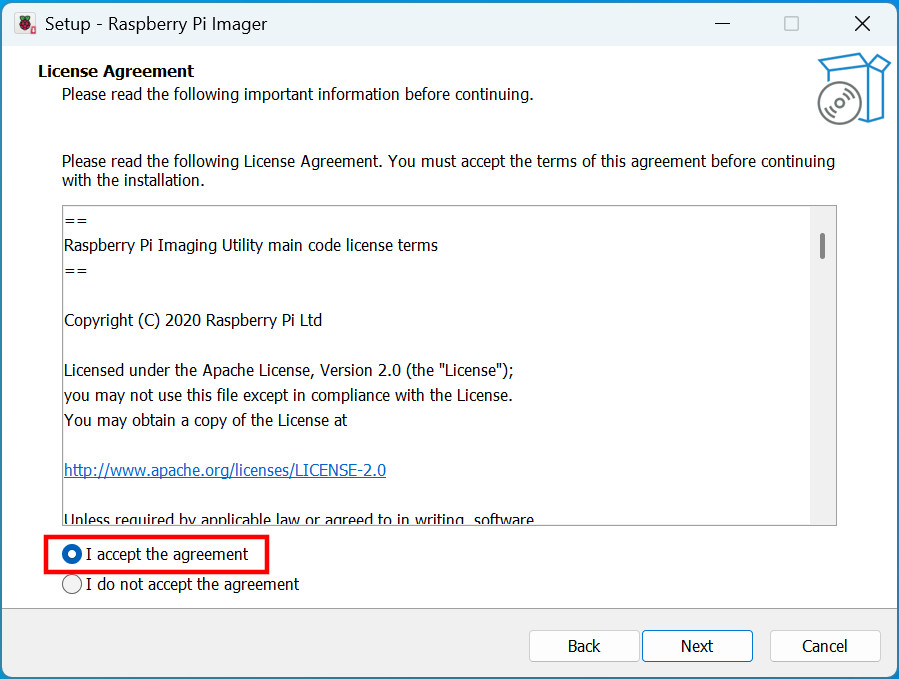The image size is (899, 679).
Task: Select "I accept the agreement" radio button
Action: pyautogui.click(x=72, y=554)
